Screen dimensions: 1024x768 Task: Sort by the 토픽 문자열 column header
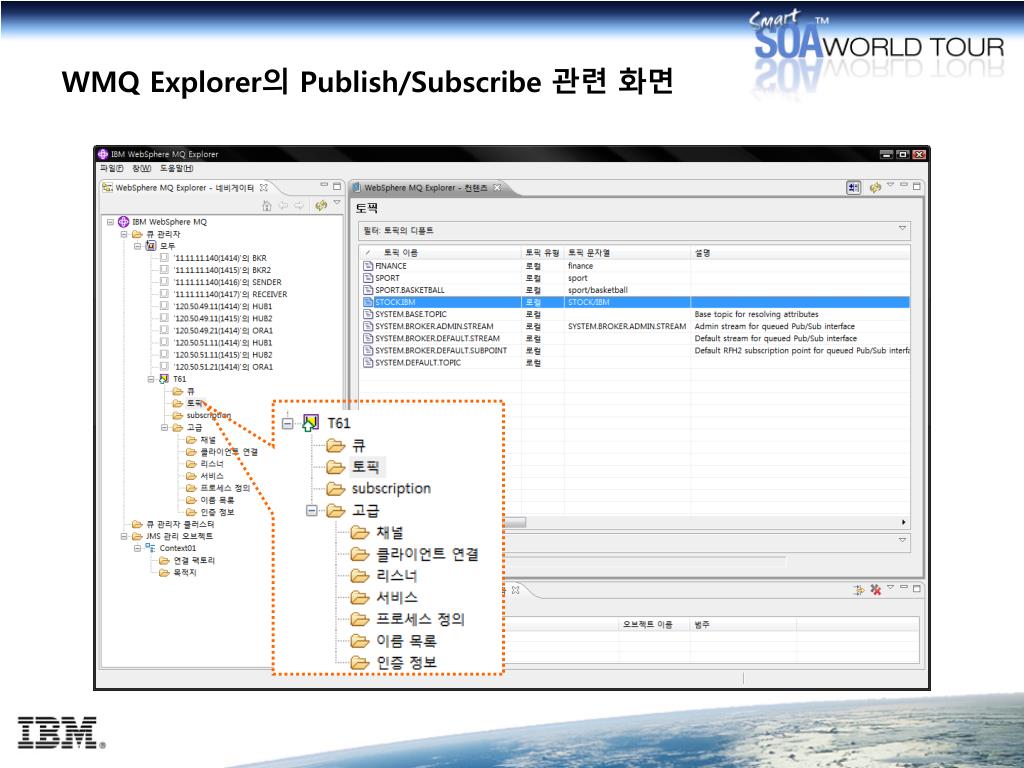tap(628, 253)
